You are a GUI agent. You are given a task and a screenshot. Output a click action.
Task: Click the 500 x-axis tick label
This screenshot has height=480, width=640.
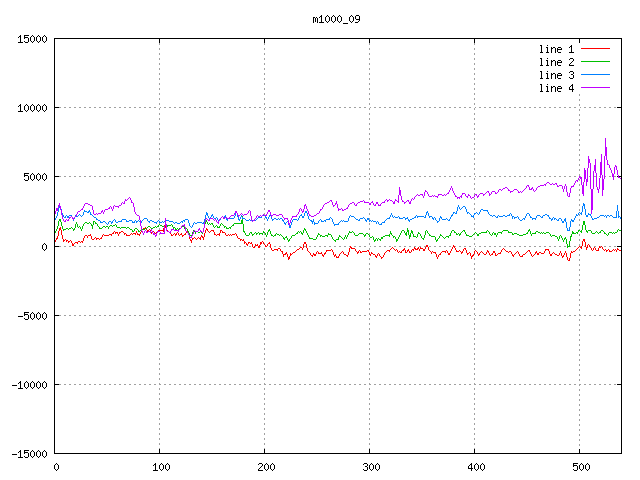[580, 467]
